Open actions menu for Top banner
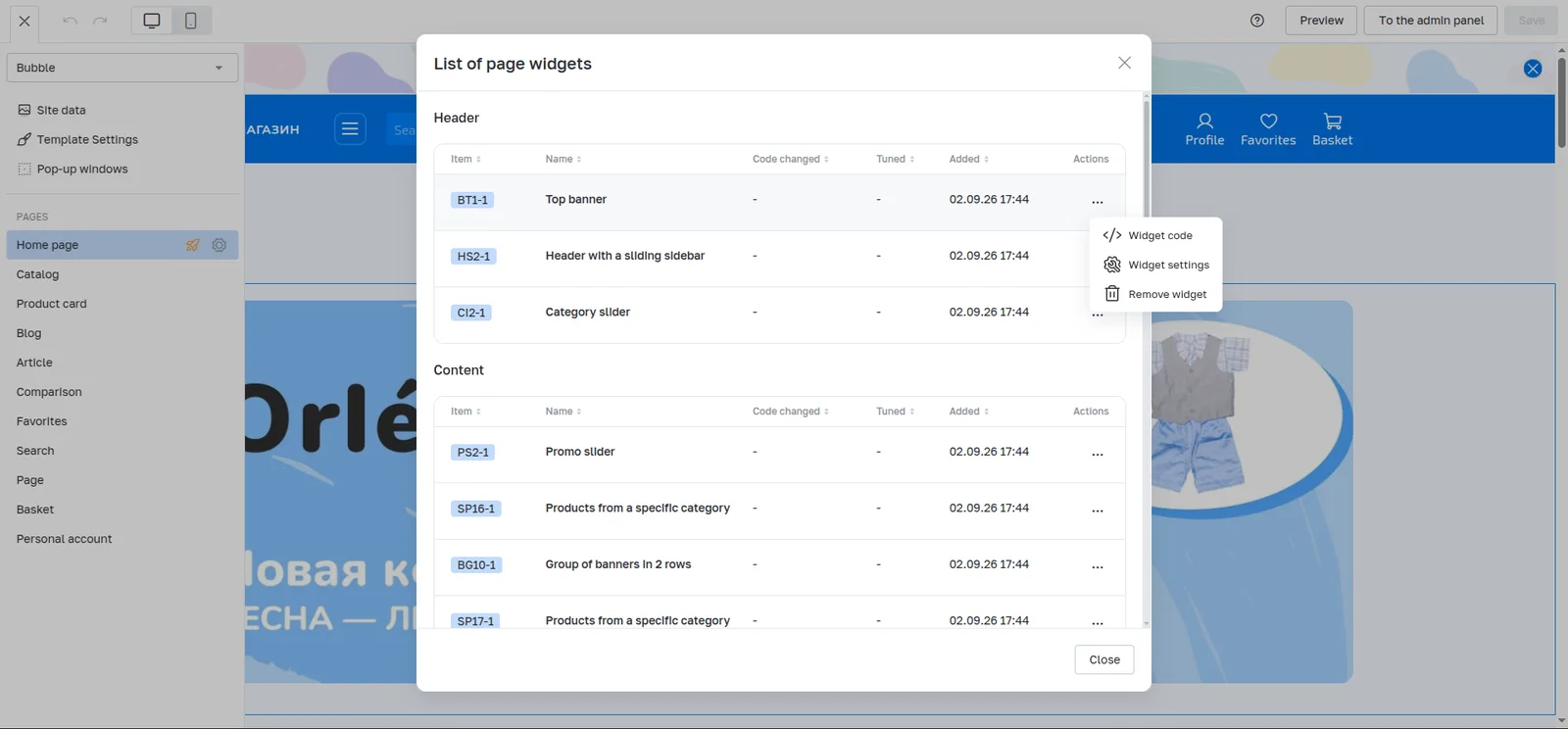The height and width of the screenshot is (729, 1568). coord(1098,202)
